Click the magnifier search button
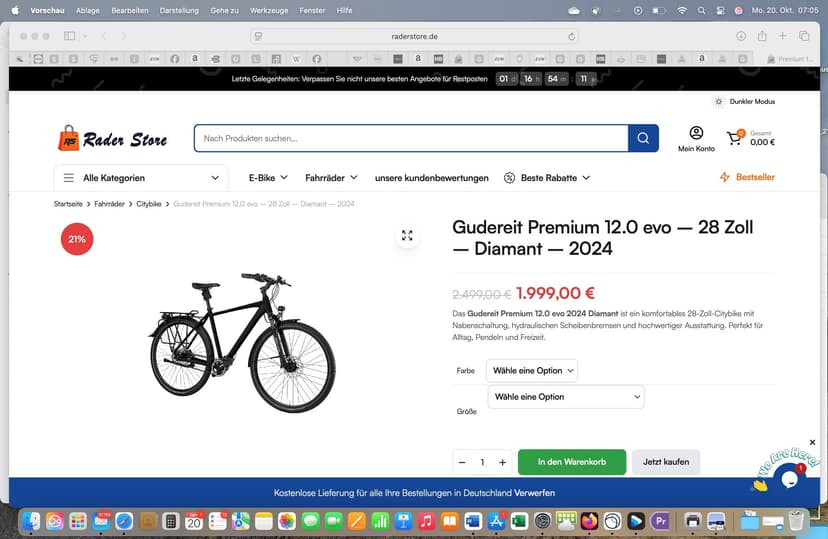Viewport: 828px width, 539px height. [x=643, y=138]
